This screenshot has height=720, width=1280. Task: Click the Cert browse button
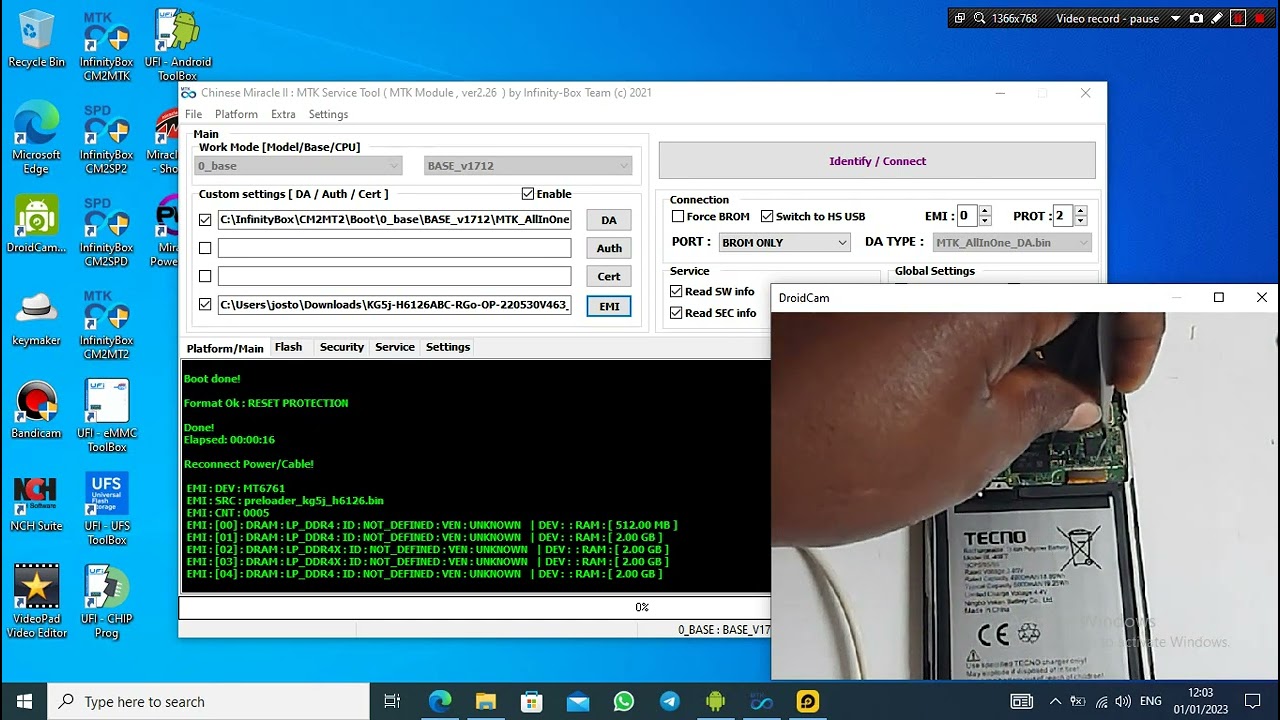(609, 276)
